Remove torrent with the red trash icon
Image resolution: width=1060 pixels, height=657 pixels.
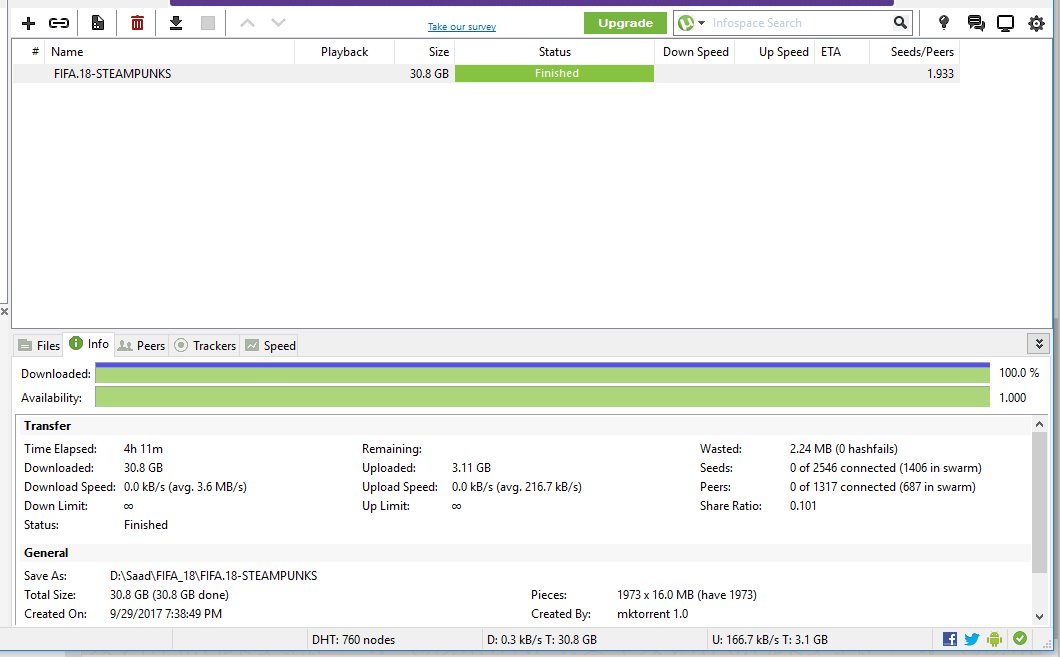click(x=137, y=23)
